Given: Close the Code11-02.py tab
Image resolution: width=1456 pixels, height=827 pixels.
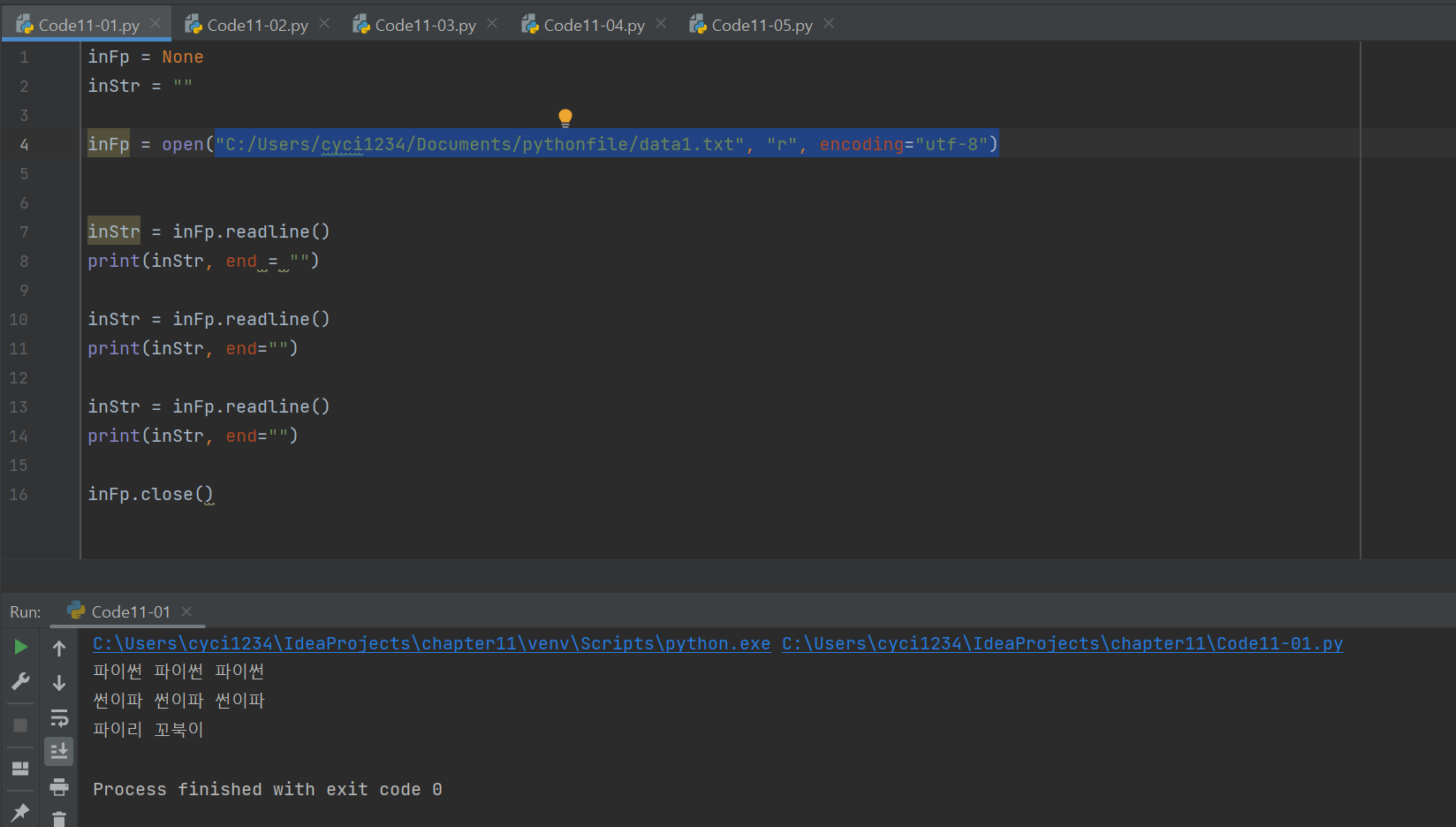Looking at the screenshot, I should click(323, 24).
